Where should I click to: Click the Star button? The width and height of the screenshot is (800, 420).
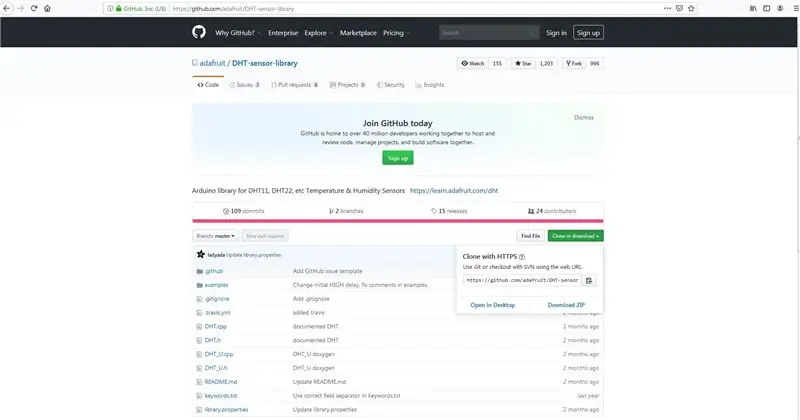pyautogui.click(x=523, y=63)
